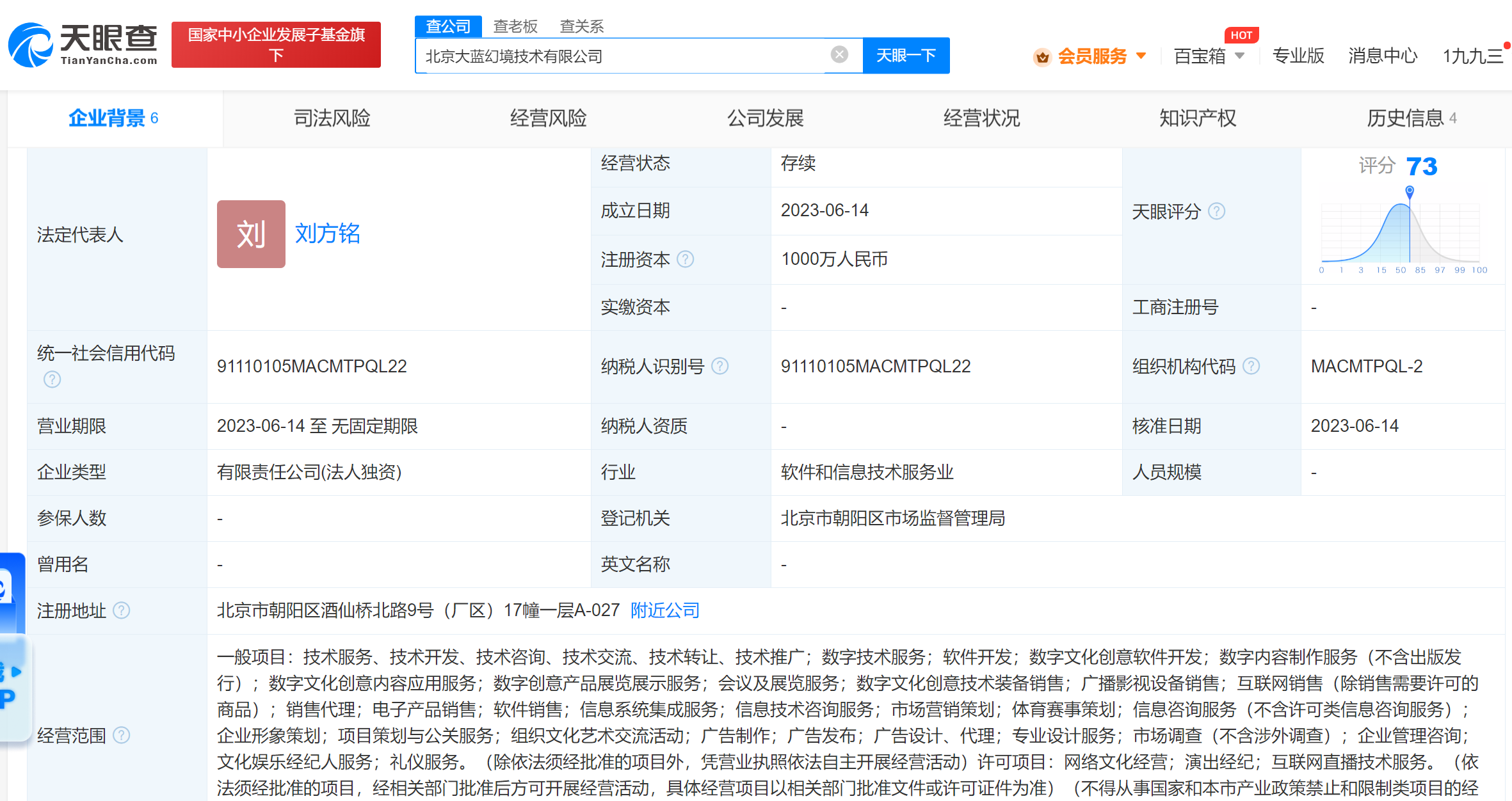The width and height of the screenshot is (1512, 801).
Task: Clear the search box with the X icon
Action: pos(839,55)
